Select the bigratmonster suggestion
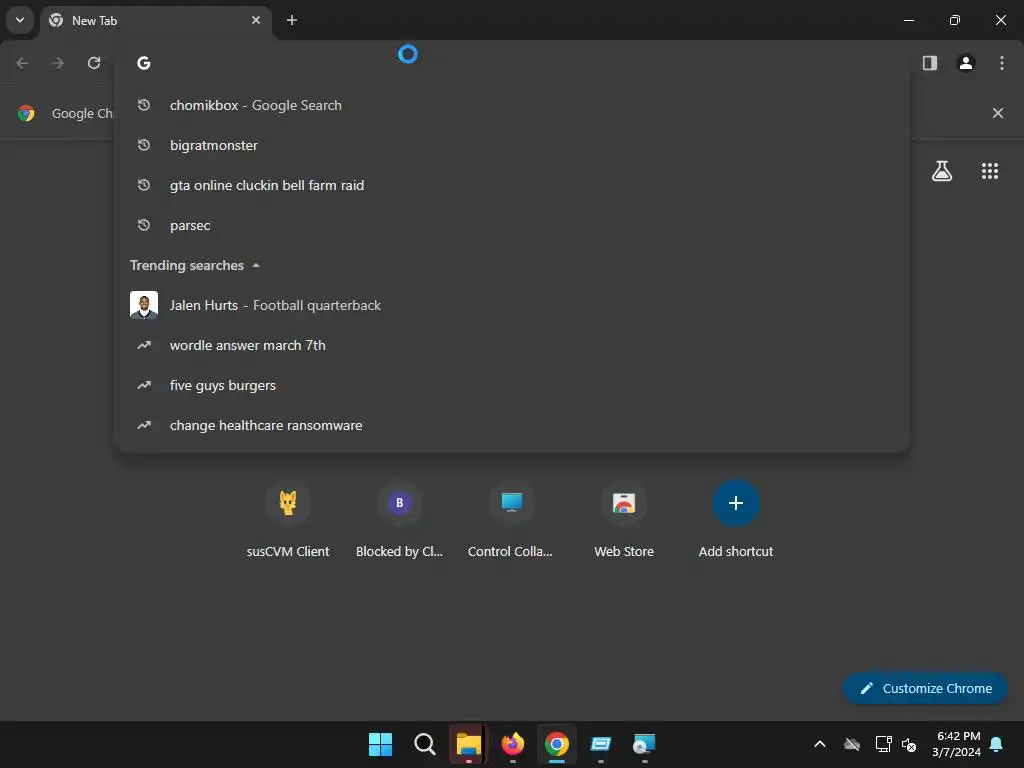 [512, 145]
